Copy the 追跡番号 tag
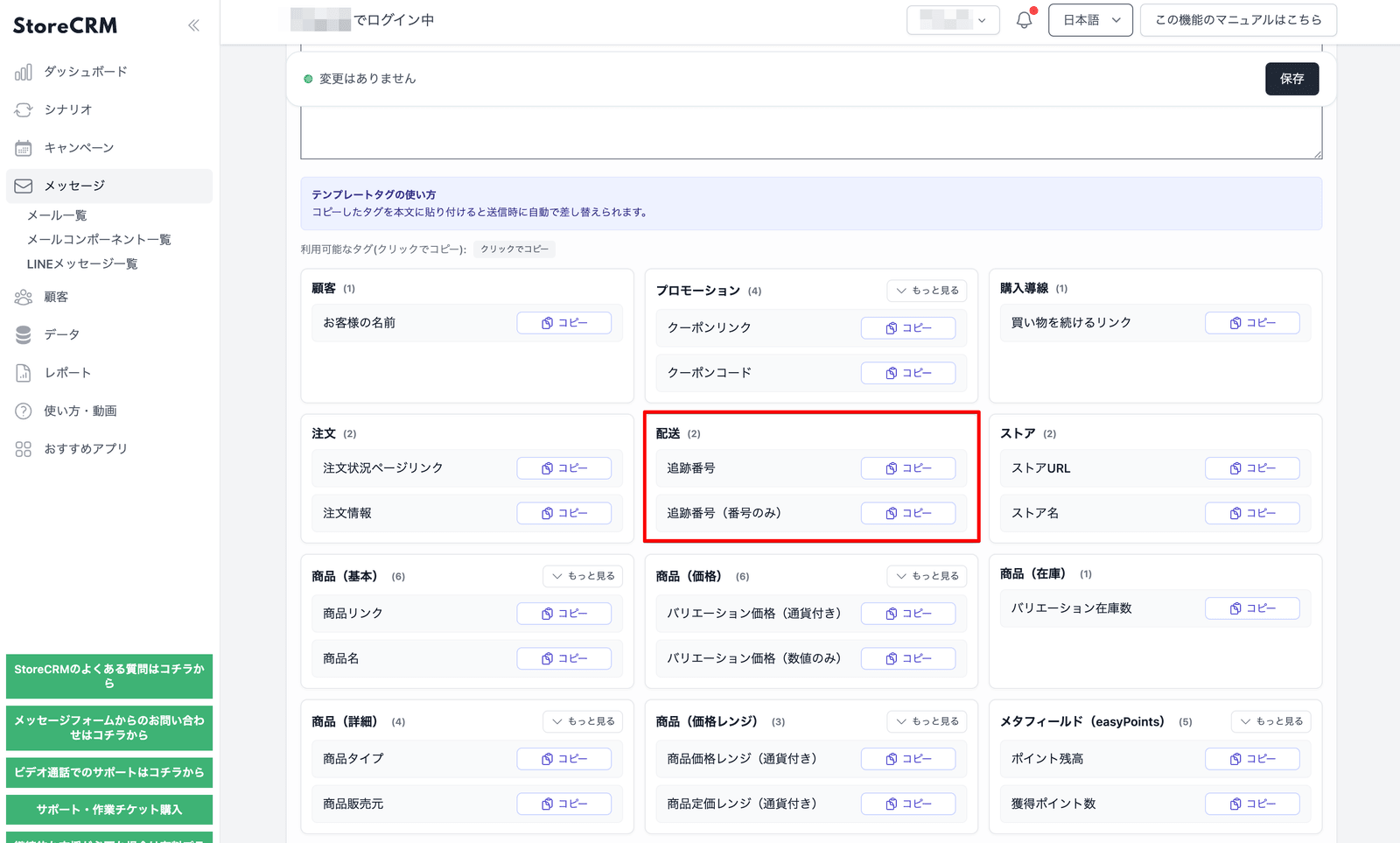This screenshot has width=1400, height=843. pyautogui.click(x=908, y=468)
